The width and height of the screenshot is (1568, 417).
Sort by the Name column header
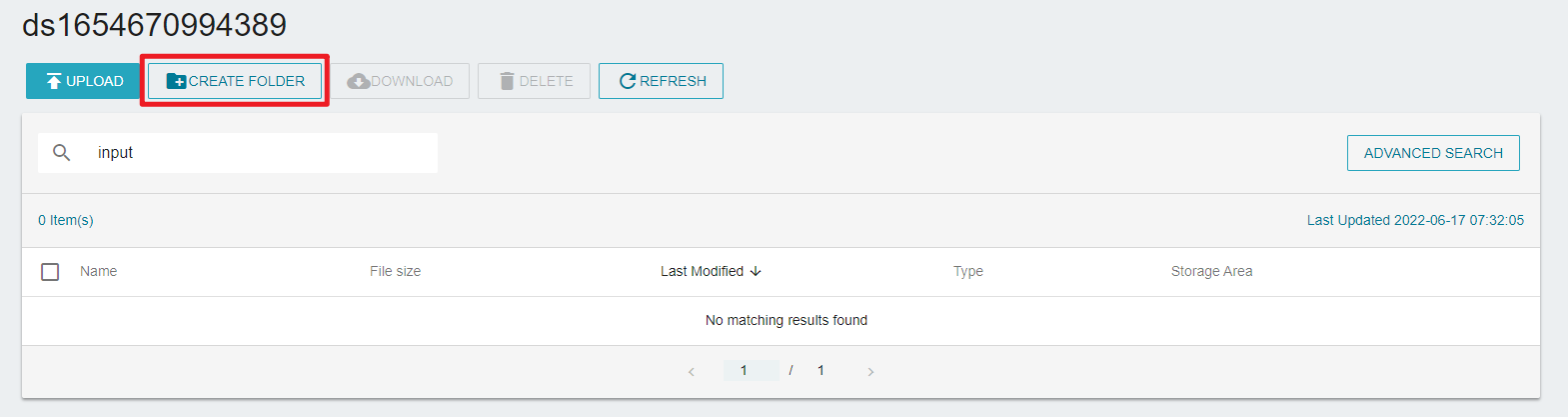(98, 271)
